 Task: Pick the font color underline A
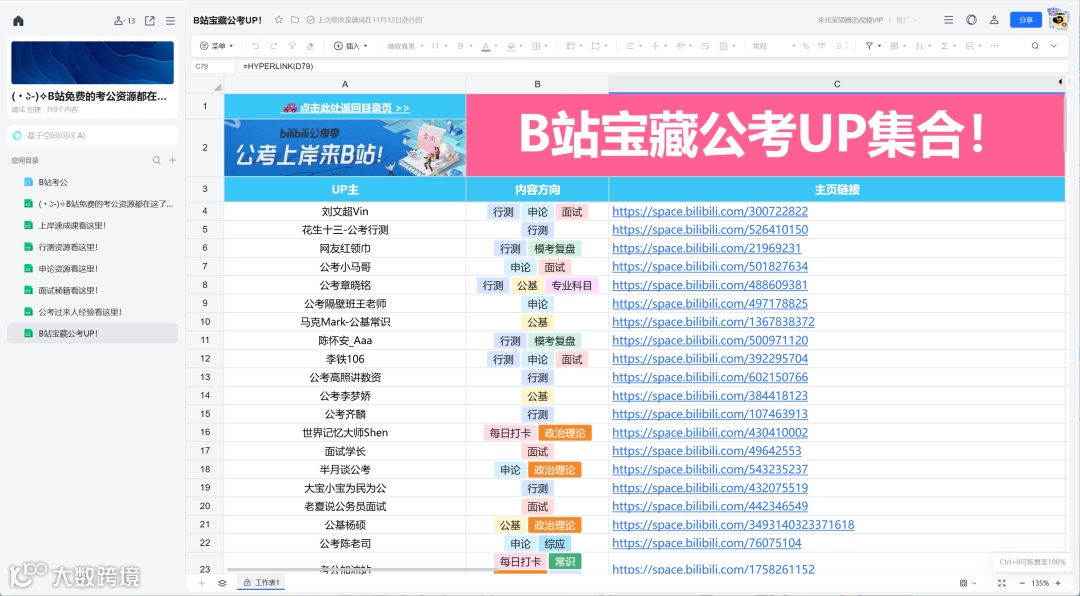[x=486, y=46]
